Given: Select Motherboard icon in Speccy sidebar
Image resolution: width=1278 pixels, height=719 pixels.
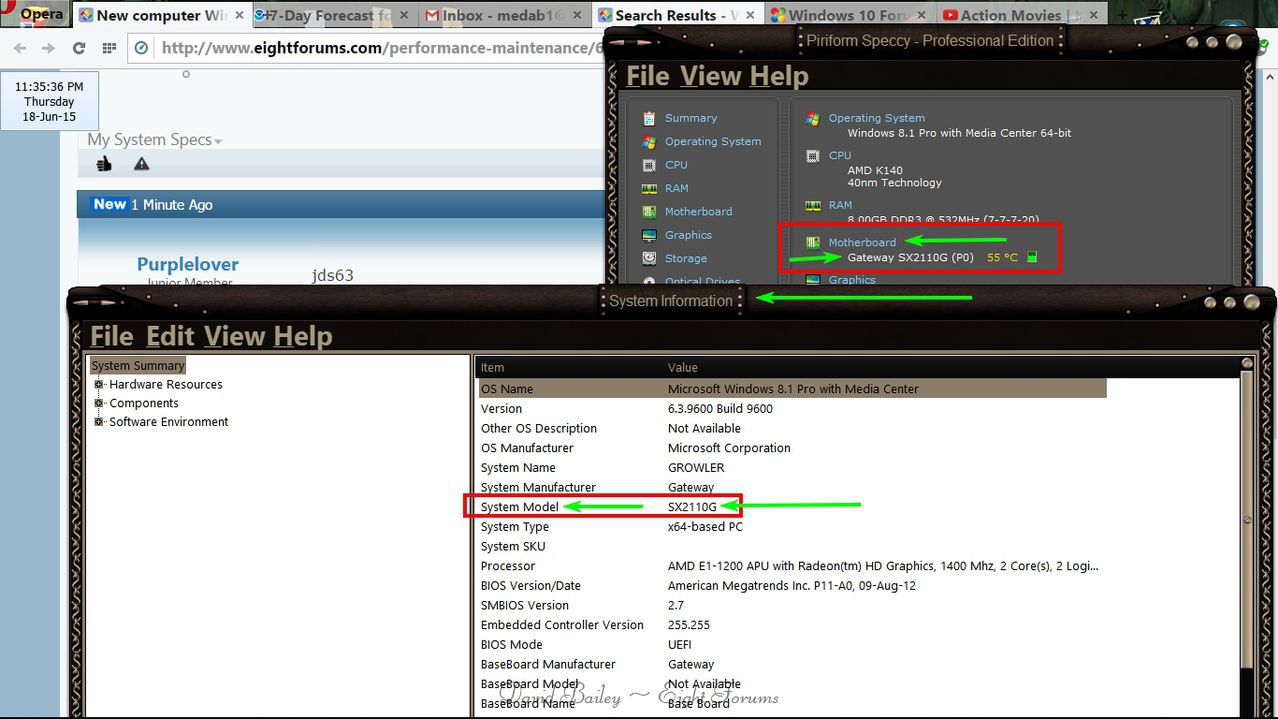Looking at the screenshot, I should click(x=650, y=211).
